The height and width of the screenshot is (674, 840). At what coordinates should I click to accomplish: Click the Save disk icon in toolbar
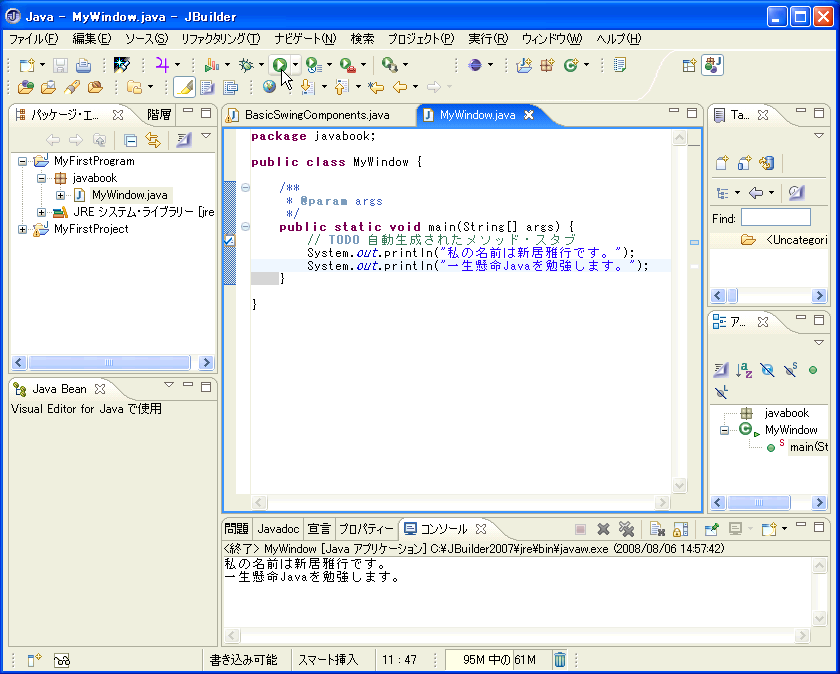(60, 65)
